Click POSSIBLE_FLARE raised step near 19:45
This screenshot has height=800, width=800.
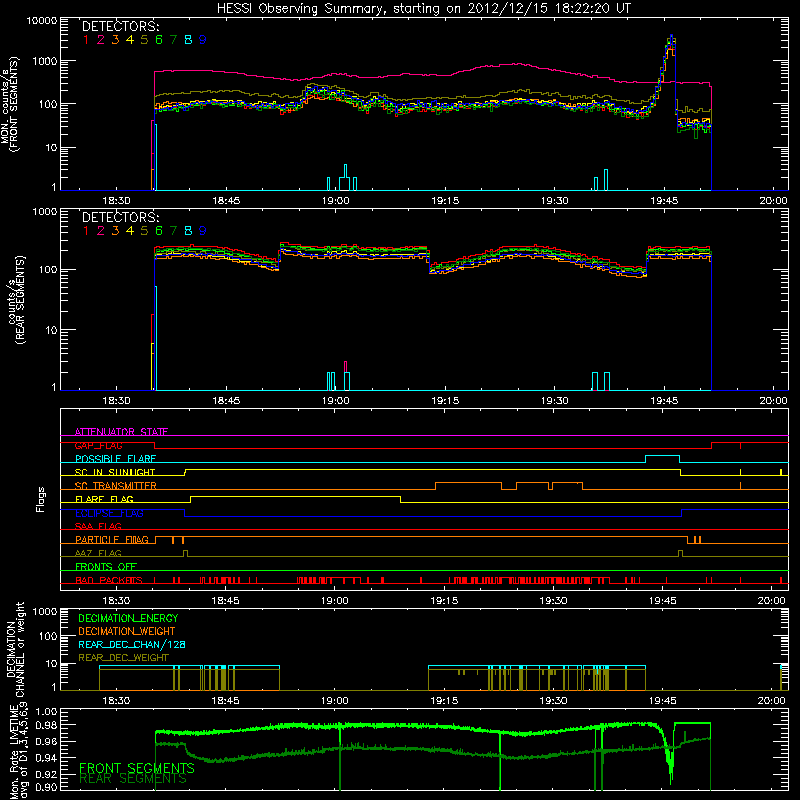pos(662,456)
